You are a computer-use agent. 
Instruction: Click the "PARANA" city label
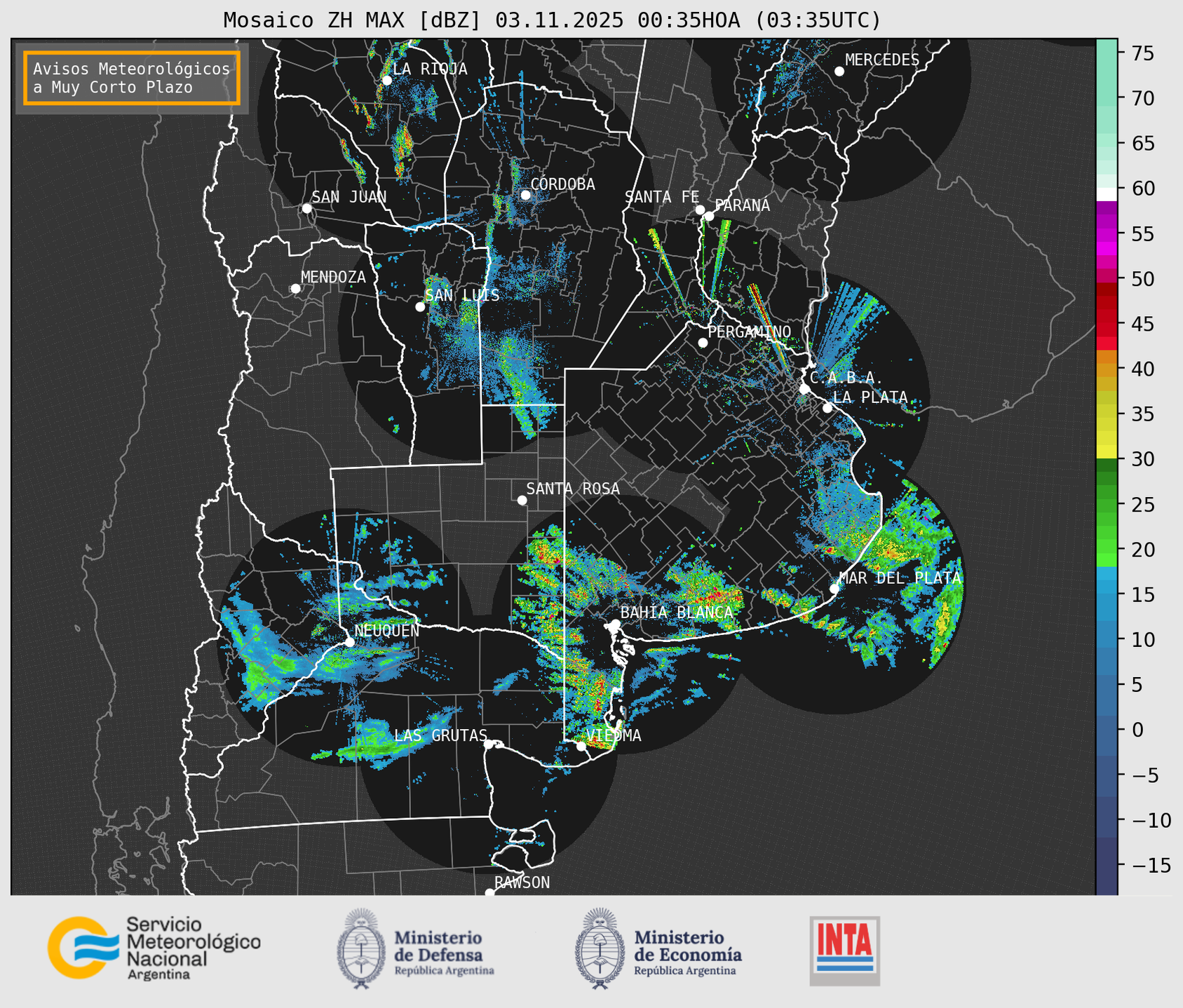coord(742,205)
